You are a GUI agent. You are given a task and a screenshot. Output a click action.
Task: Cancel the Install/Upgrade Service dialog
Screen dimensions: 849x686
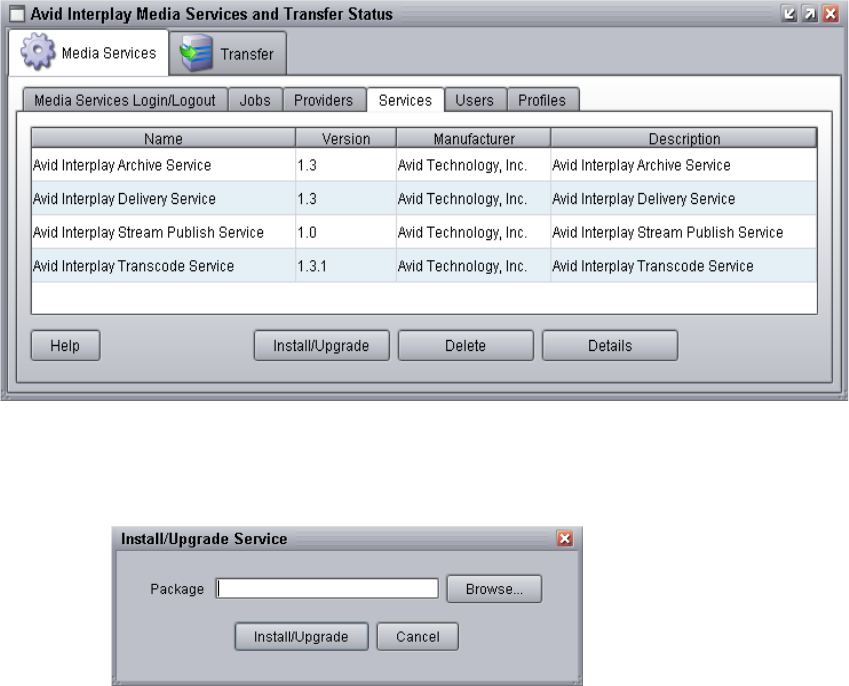[417, 637]
